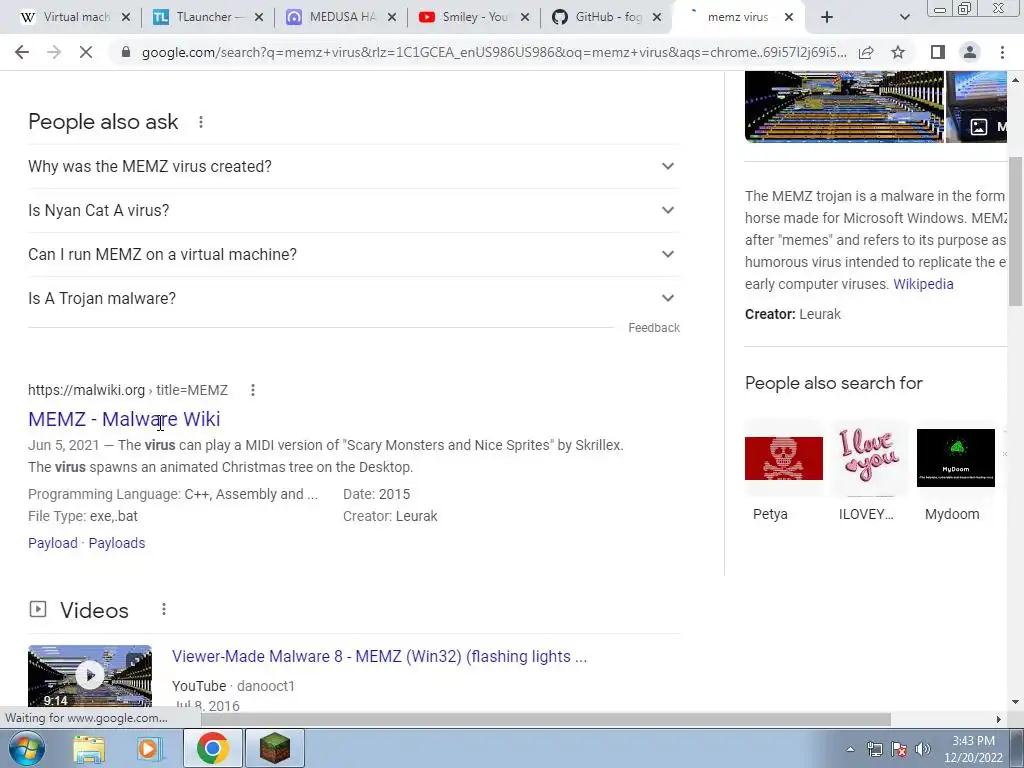Open the Chrome profile avatar

970,52
